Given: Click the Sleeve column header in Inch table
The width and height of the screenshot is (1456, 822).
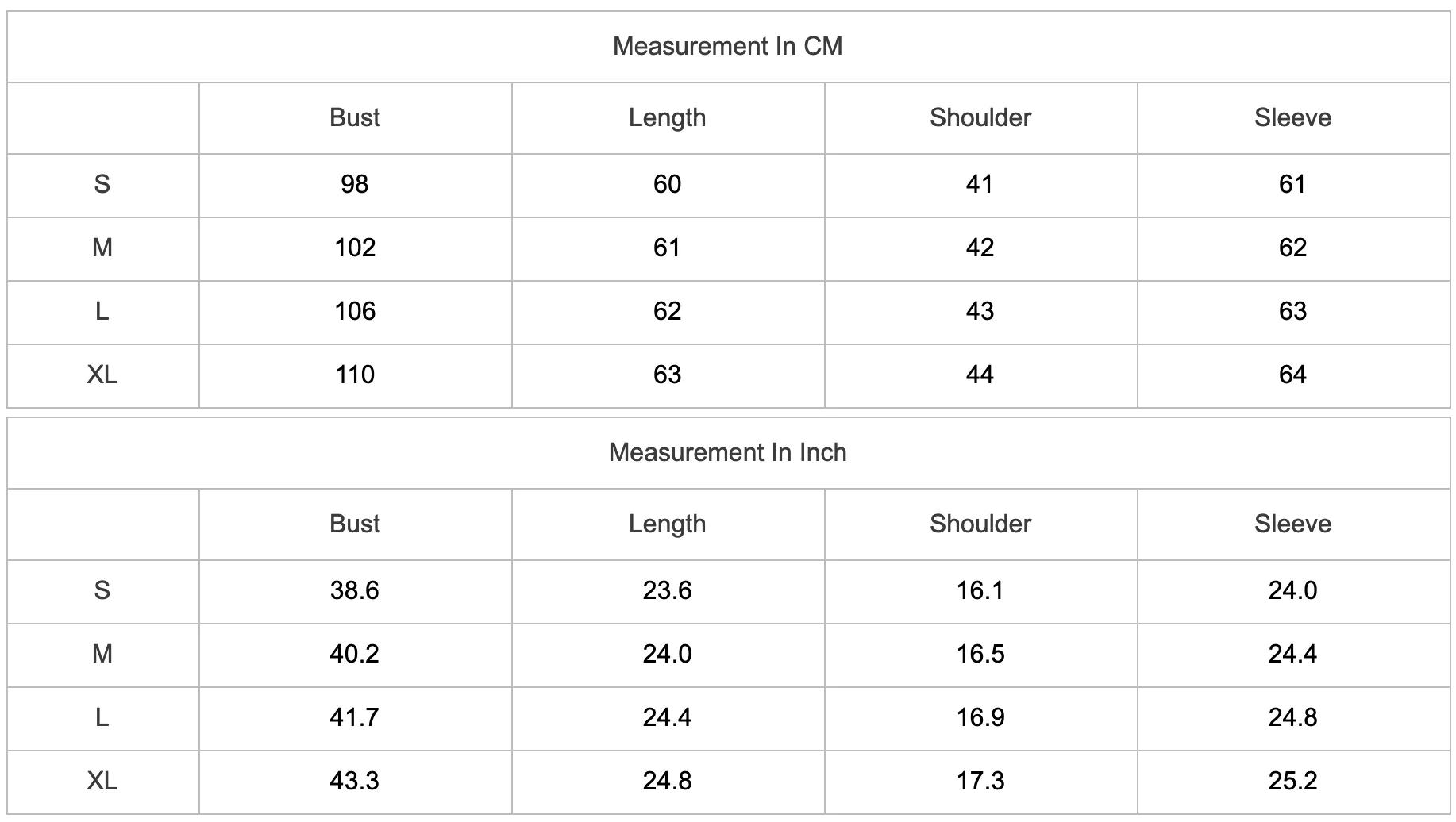Looking at the screenshot, I should pyautogui.click(x=1292, y=524).
